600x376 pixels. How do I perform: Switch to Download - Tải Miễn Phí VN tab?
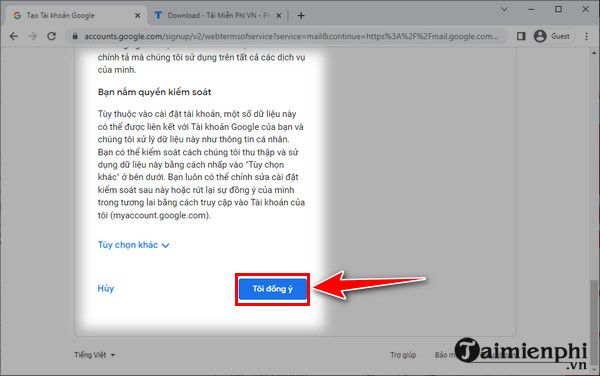pyautogui.click(x=219, y=16)
